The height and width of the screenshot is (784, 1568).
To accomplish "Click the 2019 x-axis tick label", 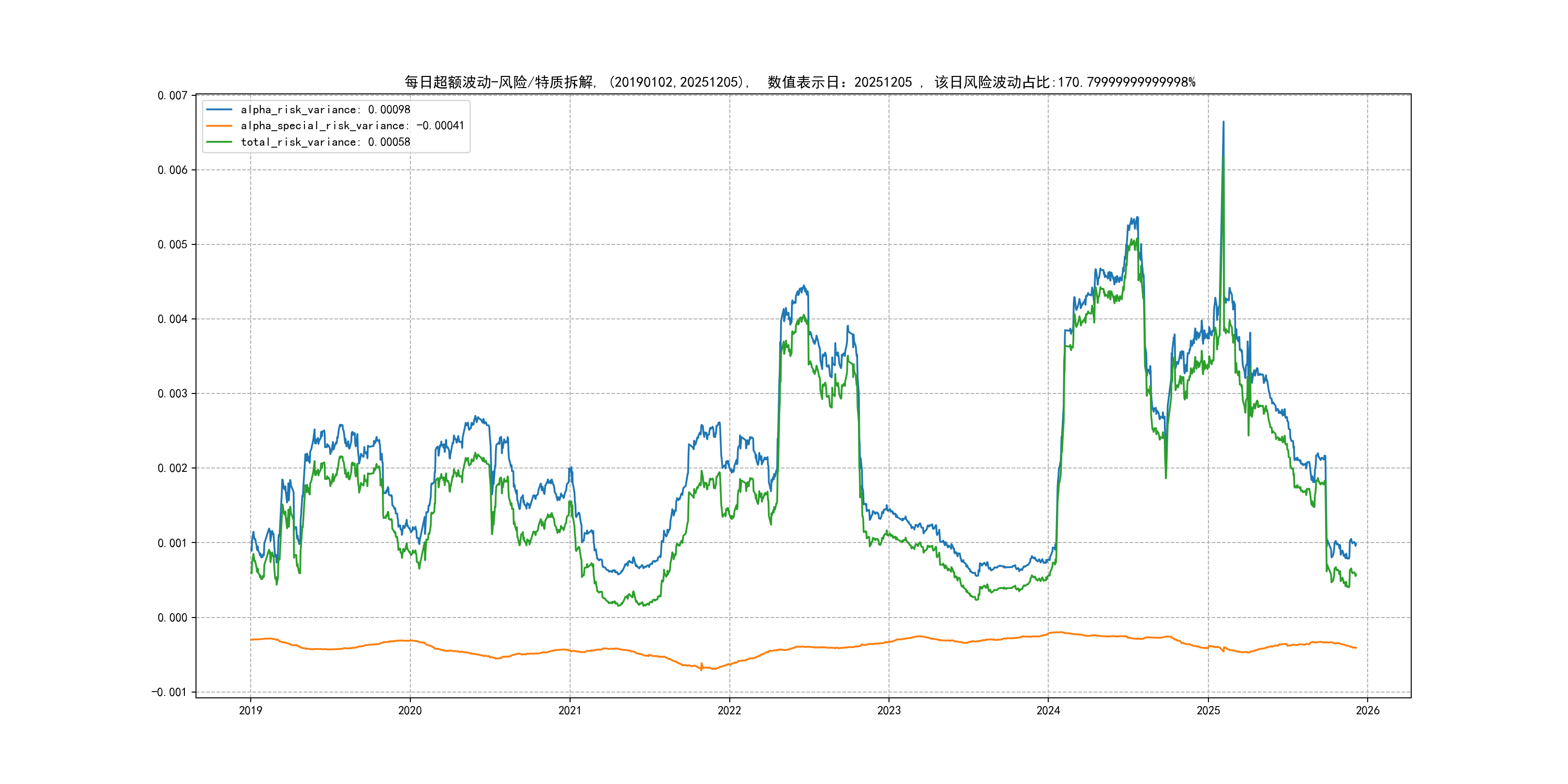I will coord(250,710).
